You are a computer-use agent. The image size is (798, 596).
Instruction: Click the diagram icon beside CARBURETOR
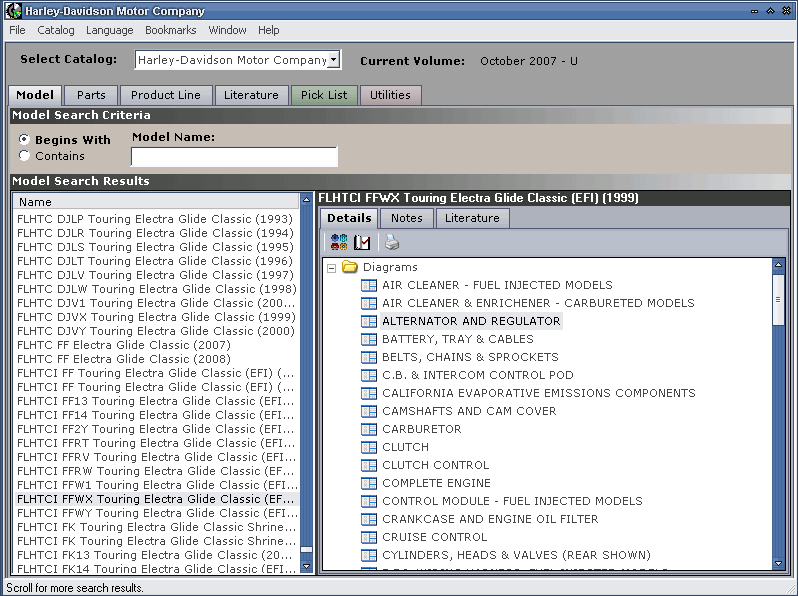pyautogui.click(x=369, y=429)
